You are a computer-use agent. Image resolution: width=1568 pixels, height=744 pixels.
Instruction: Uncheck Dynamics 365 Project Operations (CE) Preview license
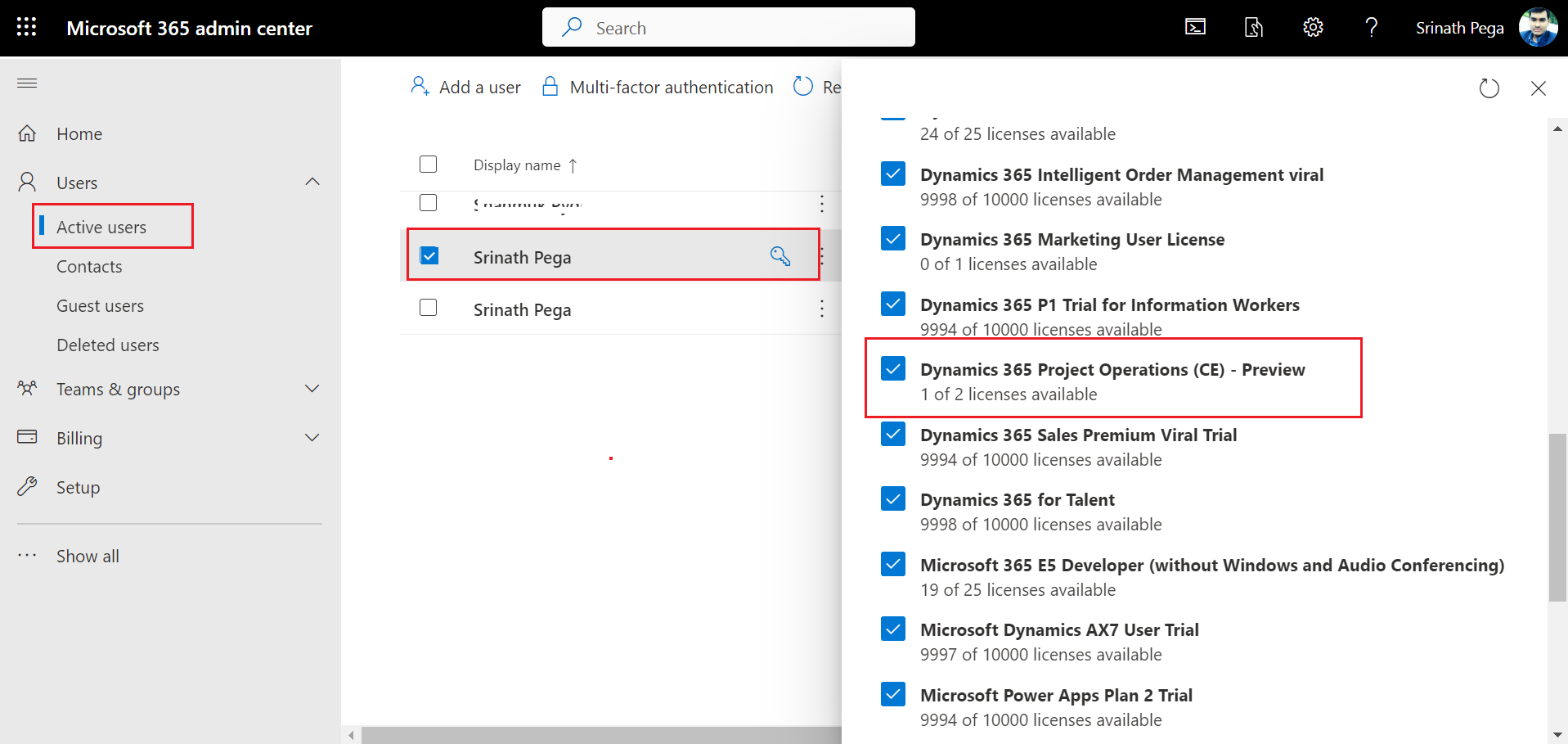893,369
